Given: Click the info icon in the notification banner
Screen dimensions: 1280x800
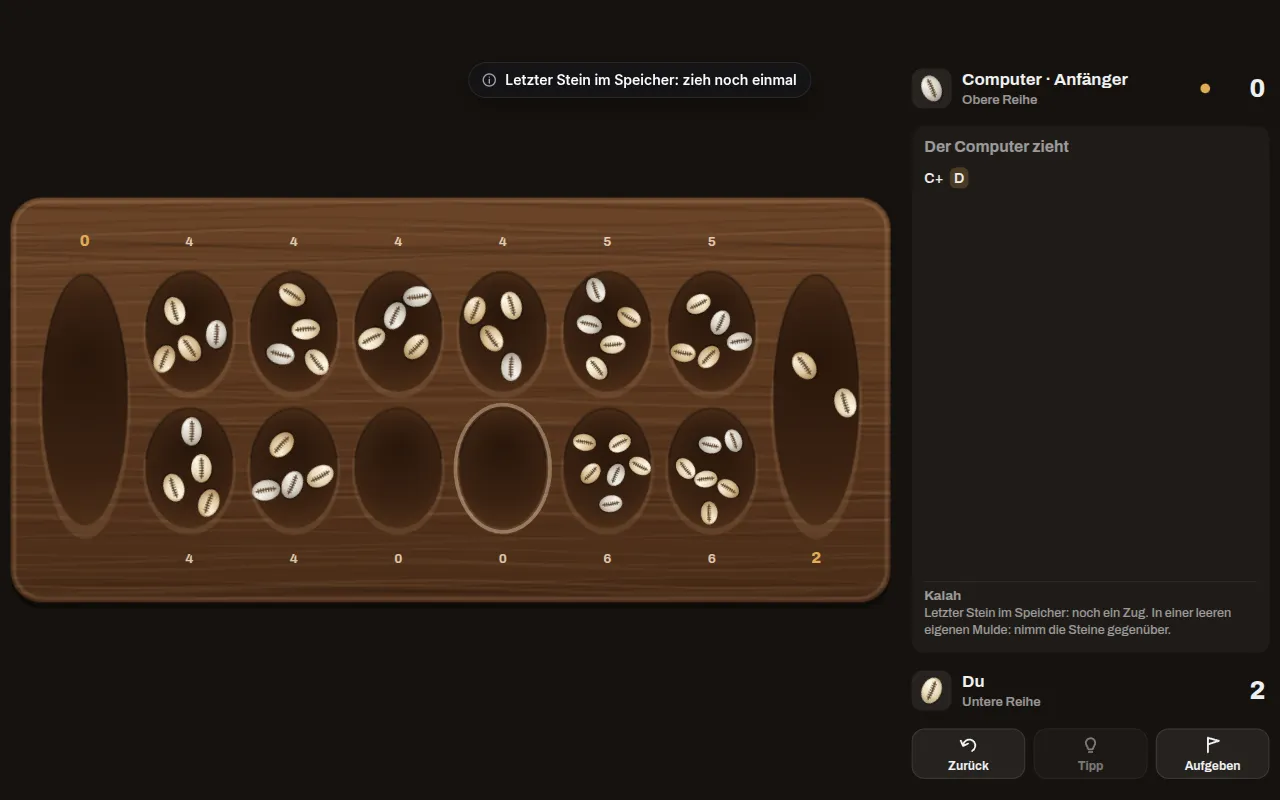Looking at the screenshot, I should tap(489, 80).
